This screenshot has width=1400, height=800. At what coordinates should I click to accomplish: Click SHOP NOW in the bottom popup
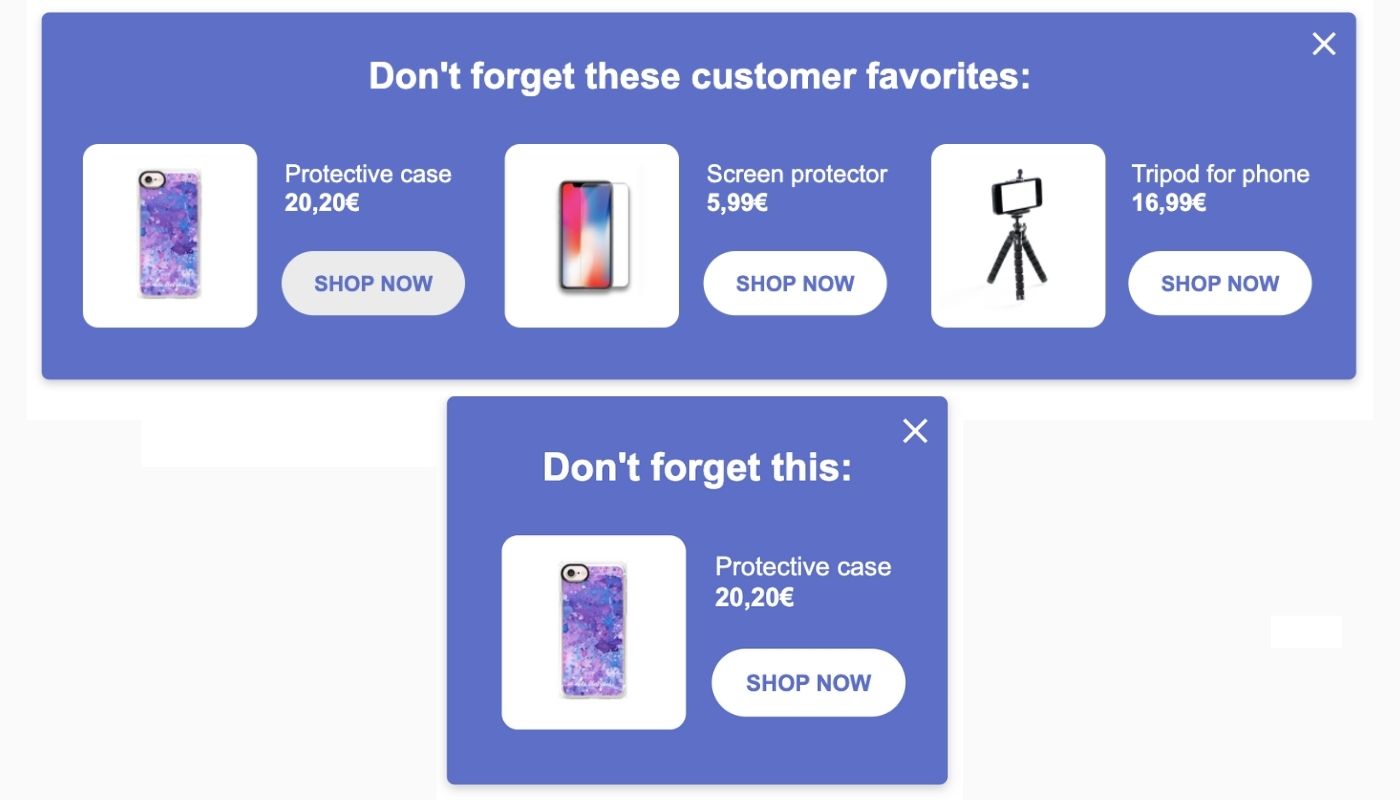point(808,682)
